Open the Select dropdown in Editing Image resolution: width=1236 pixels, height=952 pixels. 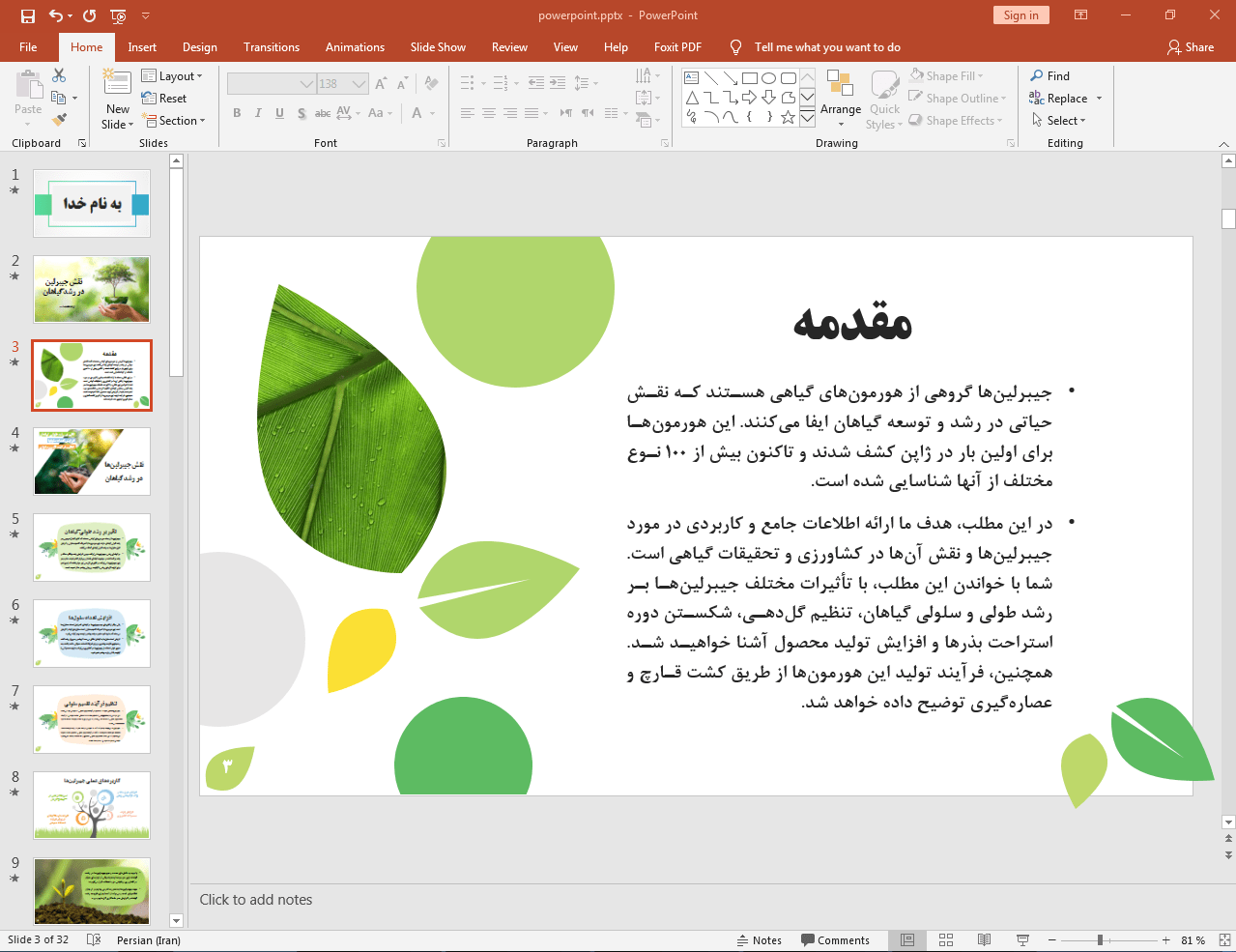point(1059,121)
